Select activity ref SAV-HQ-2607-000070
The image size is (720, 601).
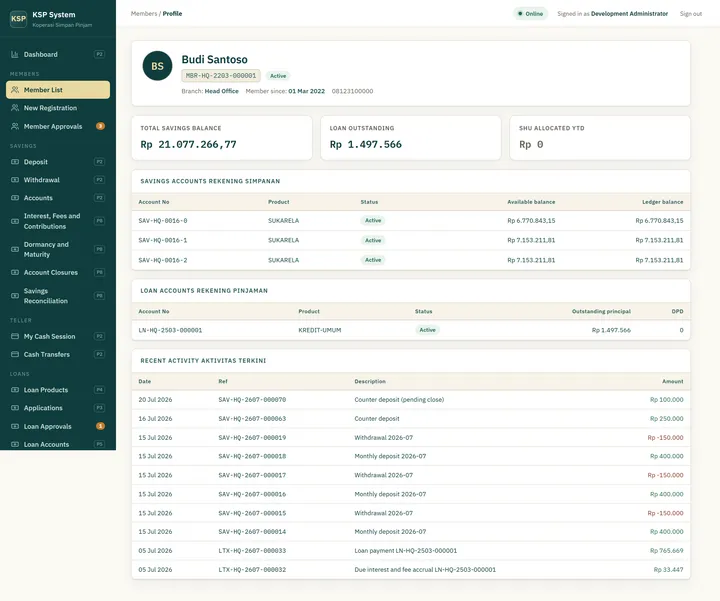tap(252, 400)
